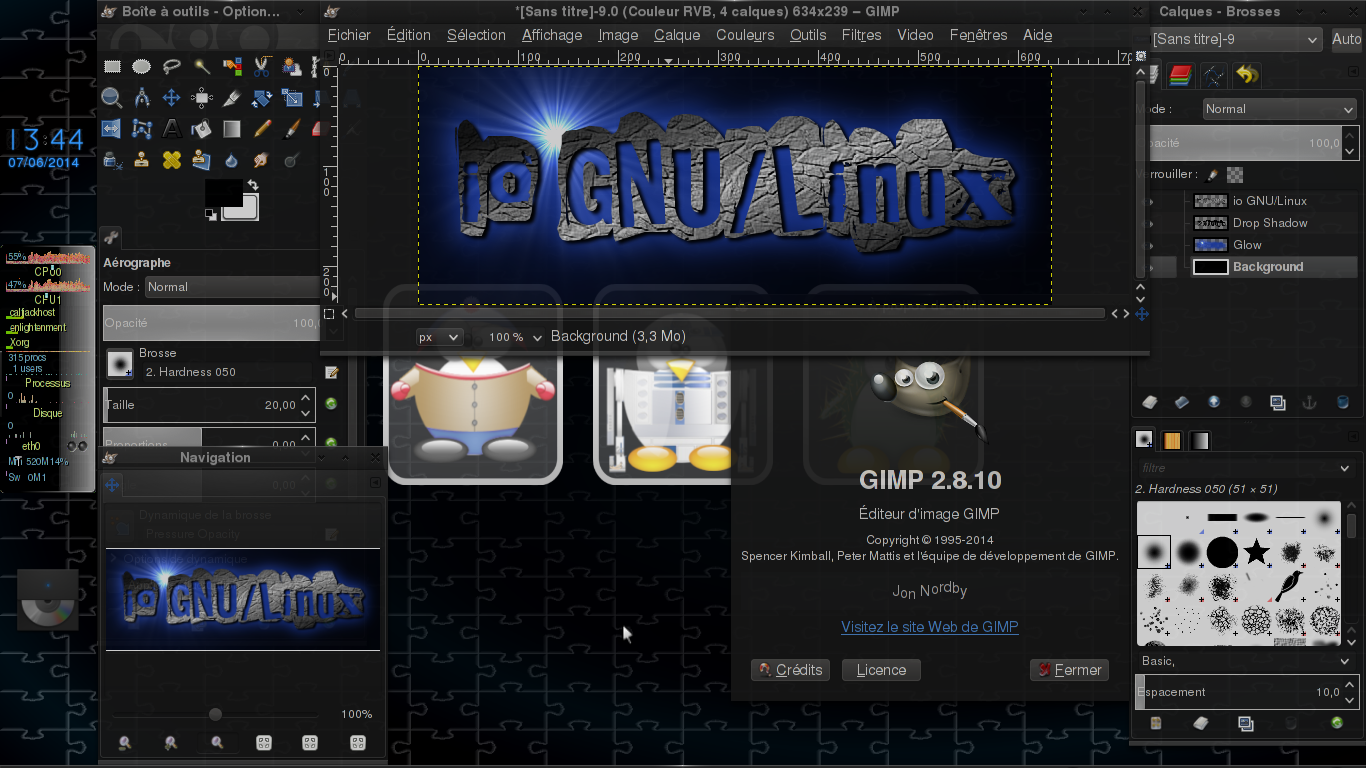The image size is (1366, 768).
Task: Pick the Blur/Sharpen droplet tool
Action: click(232, 160)
